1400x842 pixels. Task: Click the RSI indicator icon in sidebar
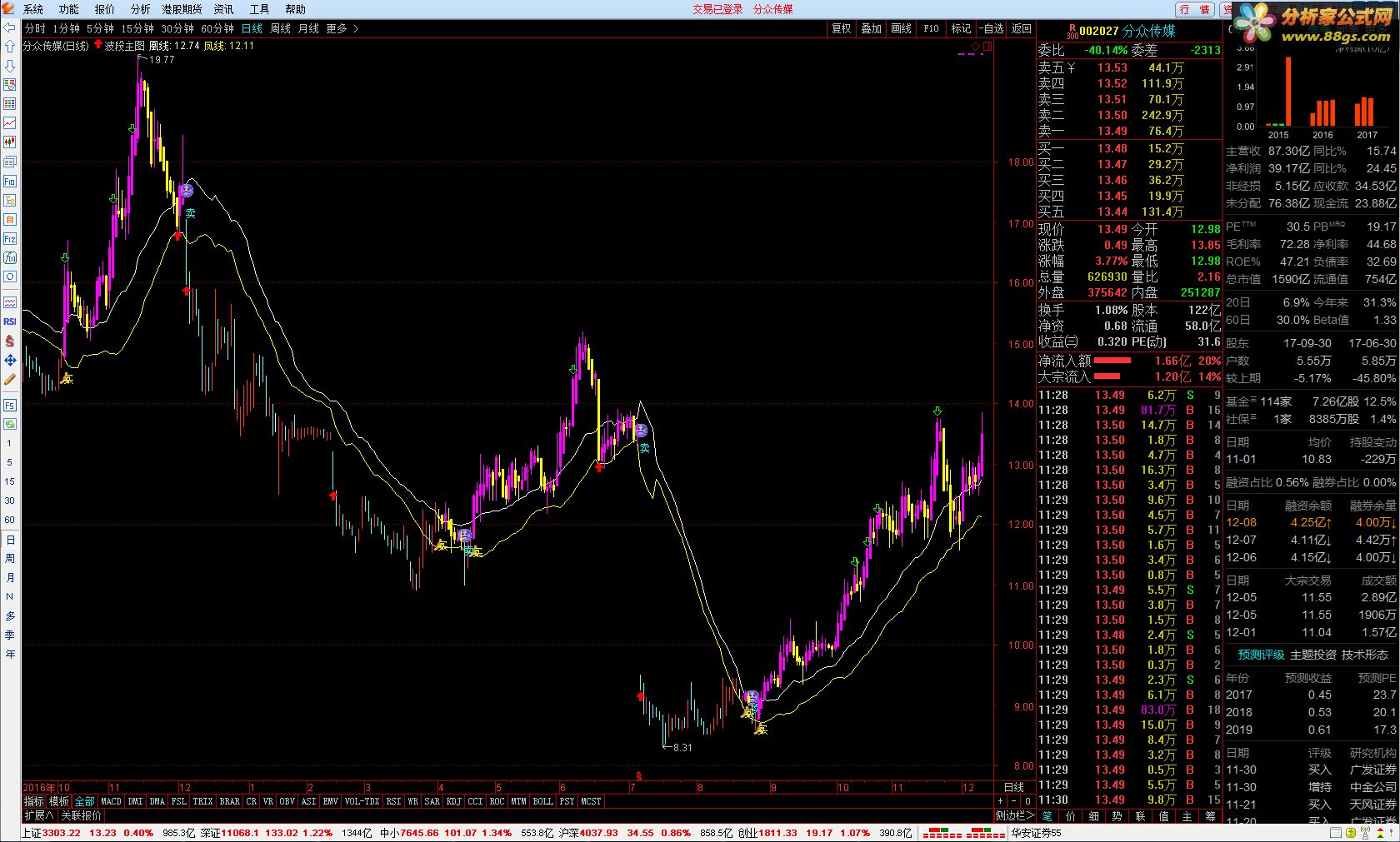pos(10,321)
